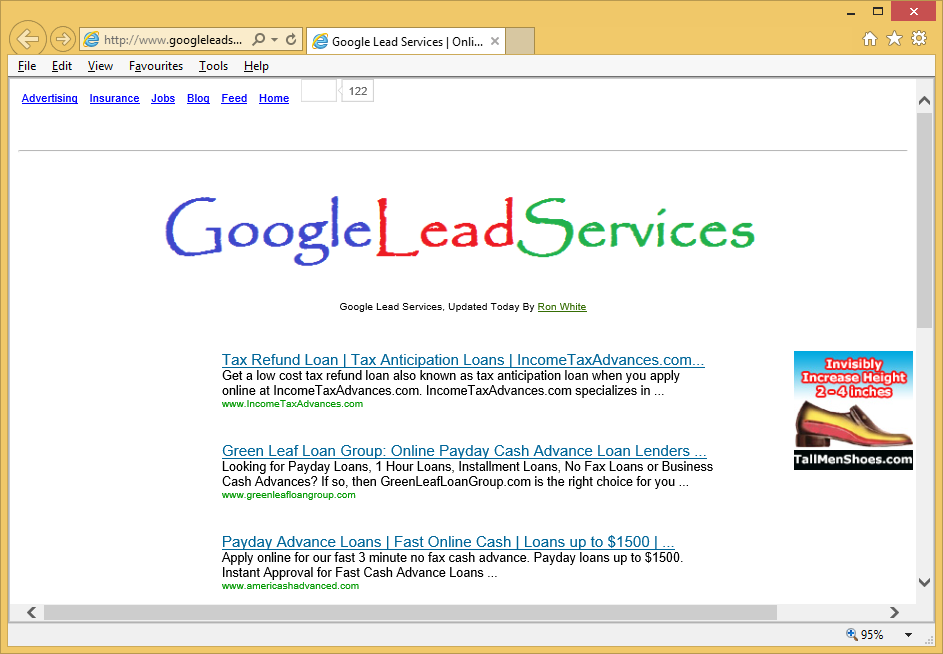Viewport: 943px width, 654px height.
Task: Maximize the Internet Explorer window
Action: pyautogui.click(x=878, y=11)
